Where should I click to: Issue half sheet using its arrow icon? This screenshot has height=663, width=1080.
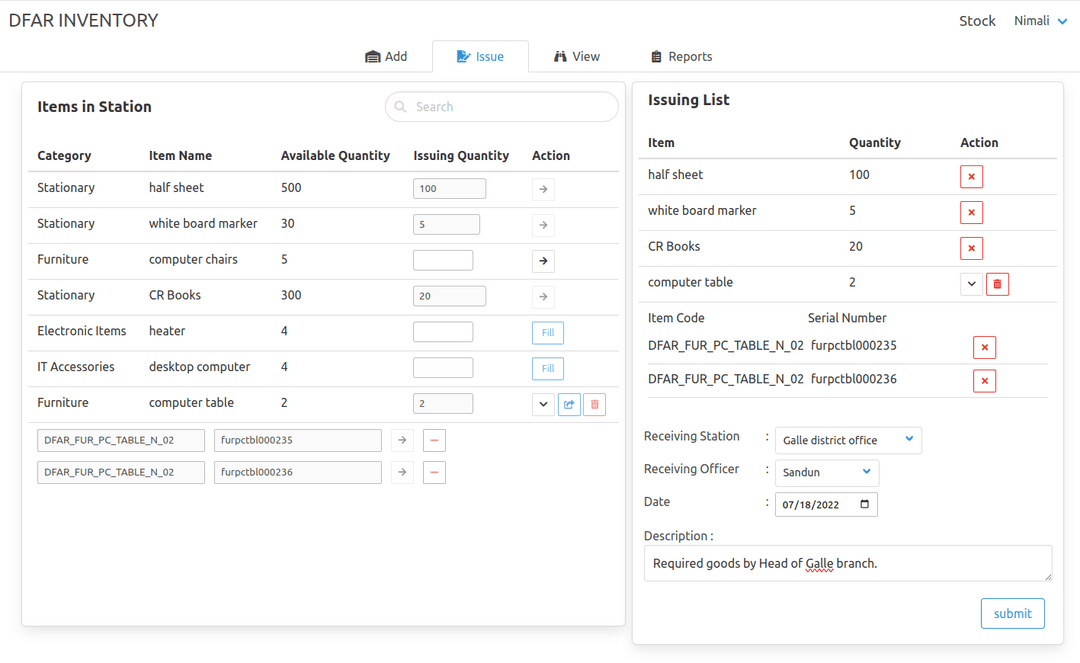543,188
